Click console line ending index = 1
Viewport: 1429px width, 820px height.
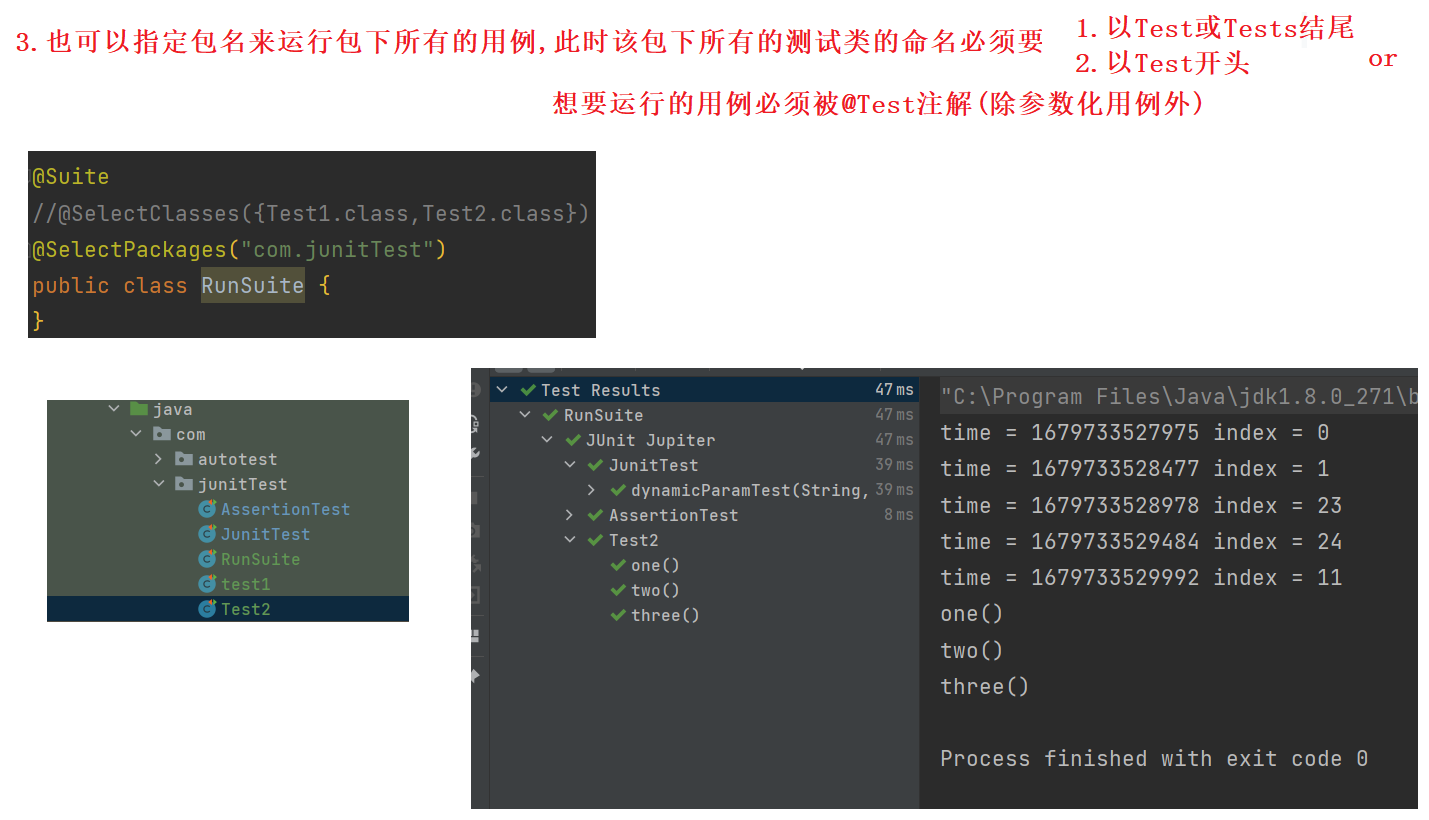click(x=1135, y=469)
